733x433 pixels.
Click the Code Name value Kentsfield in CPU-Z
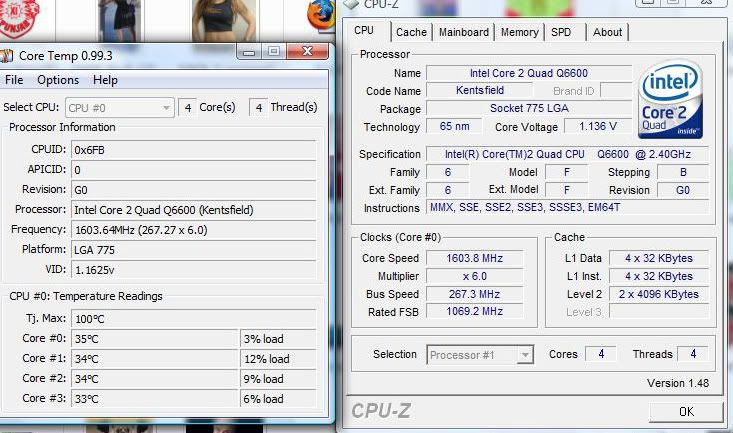[x=480, y=90]
